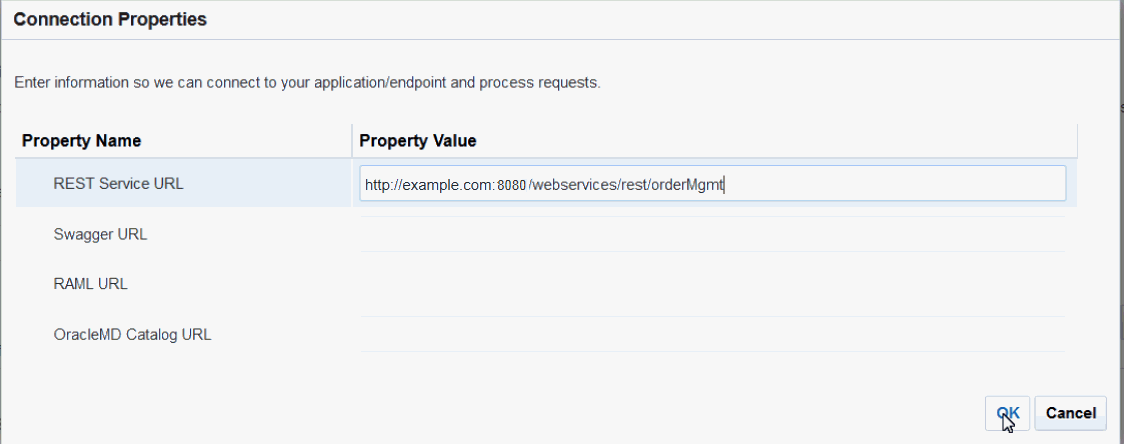Click the Connection Properties dialog title
The width and height of the screenshot is (1124, 444).
pyautogui.click(x=110, y=20)
